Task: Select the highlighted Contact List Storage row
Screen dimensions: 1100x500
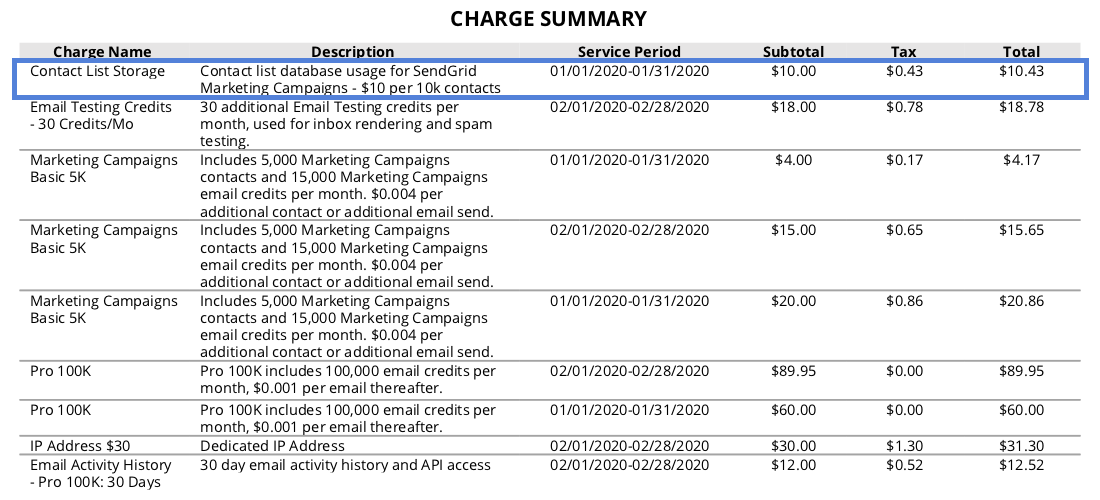Action: 550,79
